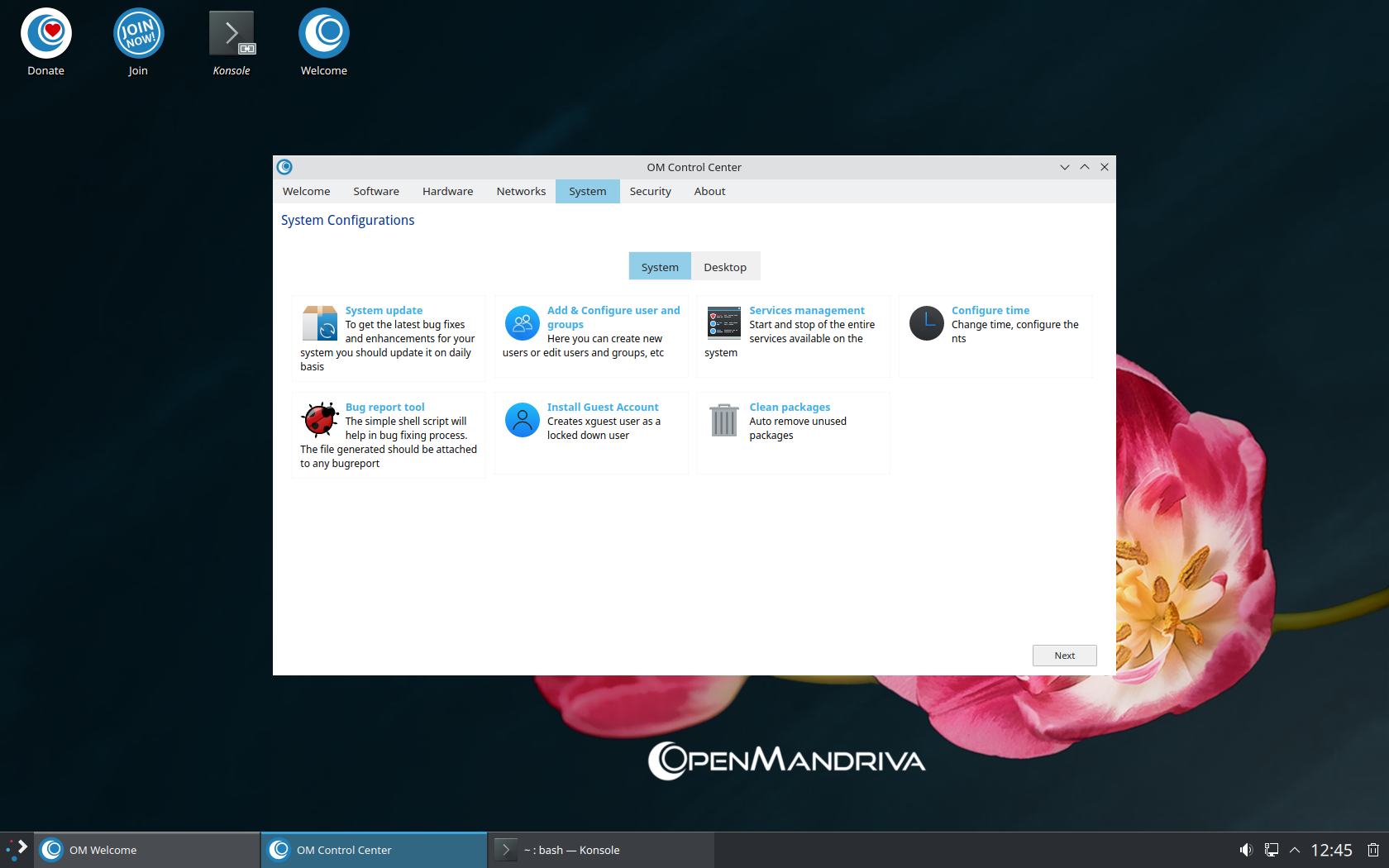The width and height of the screenshot is (1389, 868).
Task: Click the OM Control Center title bar logo
Action: click(284, 167)
